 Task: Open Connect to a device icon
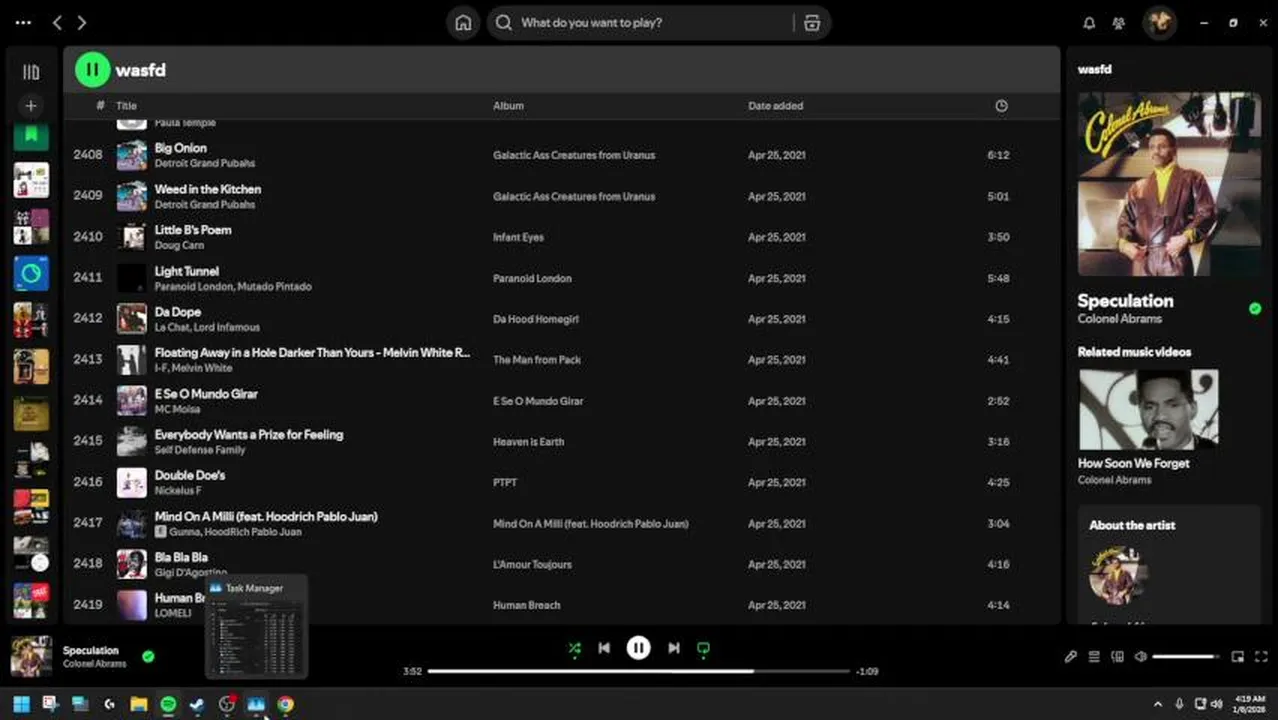[x=1117, y=656]
